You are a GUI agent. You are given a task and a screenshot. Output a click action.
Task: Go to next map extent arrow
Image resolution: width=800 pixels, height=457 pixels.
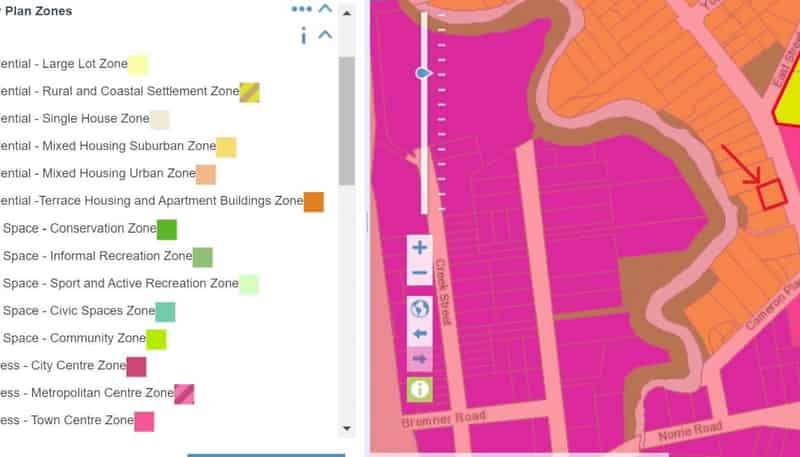pos(419,359)
